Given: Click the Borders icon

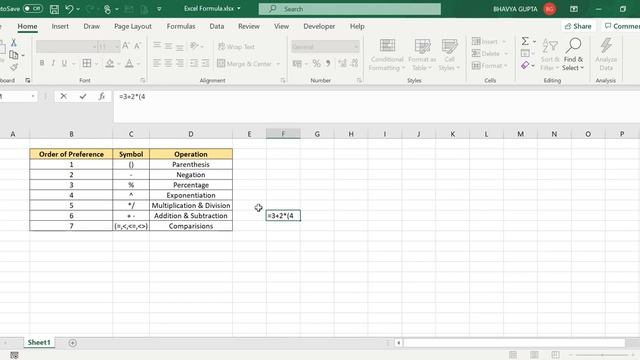Looking at the screenshot, I should click(x=87, y=63).
